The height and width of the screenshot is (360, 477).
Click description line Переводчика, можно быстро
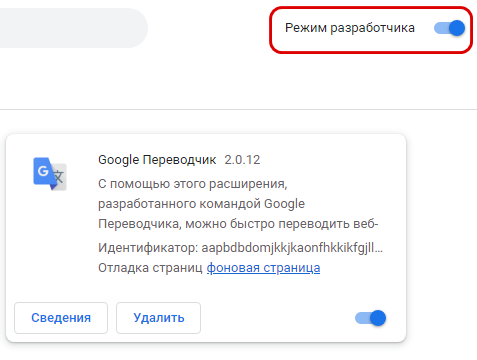point(238,224)
